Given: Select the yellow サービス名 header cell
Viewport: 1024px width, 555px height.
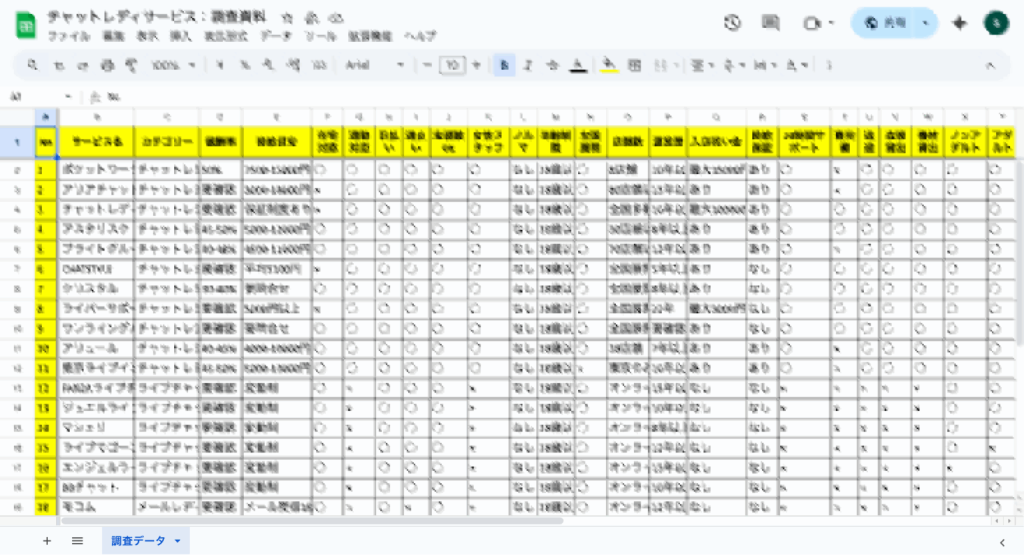Looking at the screenshot, I should [x=97, y=141].
